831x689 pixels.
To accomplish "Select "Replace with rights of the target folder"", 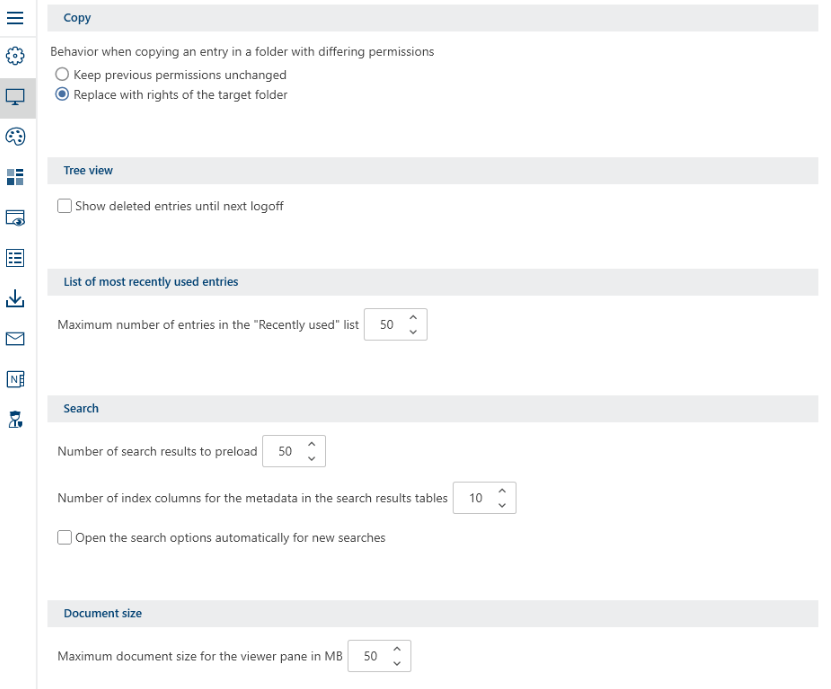I will [x=63, y=95].
